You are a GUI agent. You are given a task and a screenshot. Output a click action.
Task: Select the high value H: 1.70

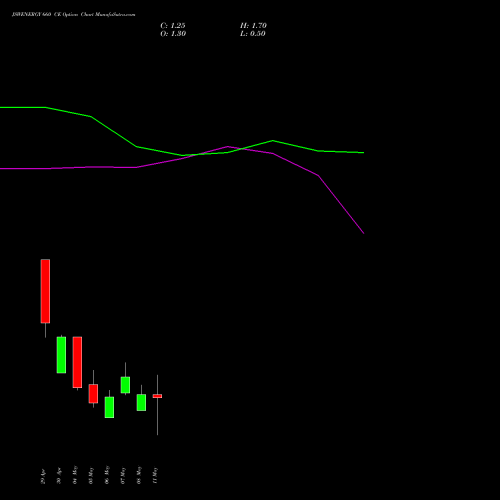pyautogui.click(x=253, y=26)
